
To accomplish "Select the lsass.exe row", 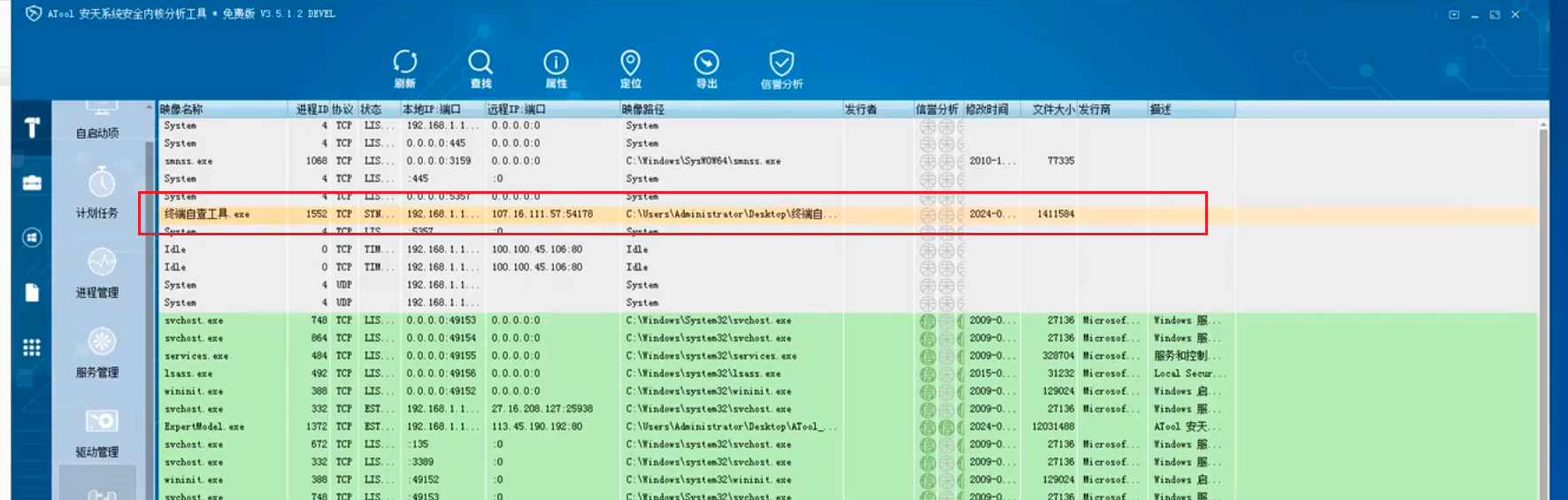I will [849, 373].
